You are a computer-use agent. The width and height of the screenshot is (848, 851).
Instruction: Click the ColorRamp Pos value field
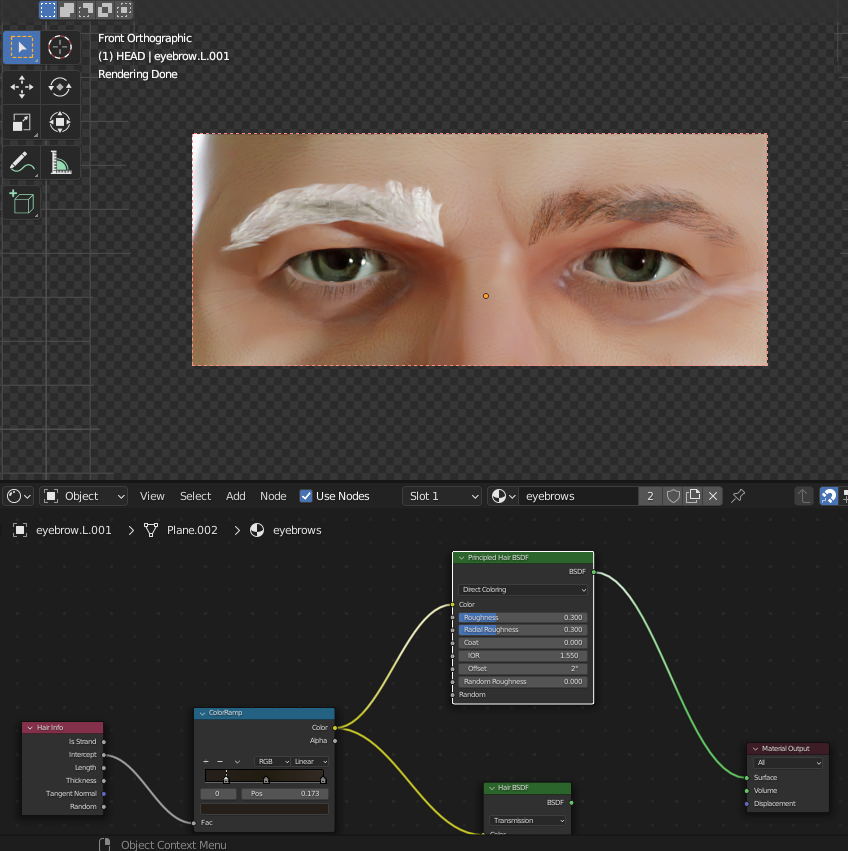[284, 793]
